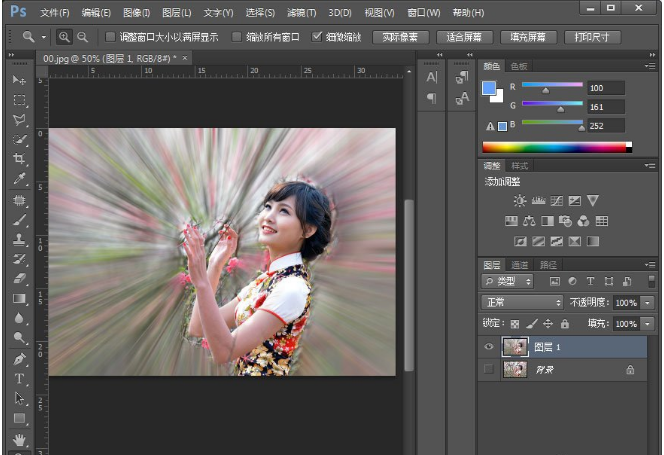Image resolution: width=664 pixels, height=455 pixels.
Task: Click the 适合屏幕 button
Action: pyautogui.click(x=464, y=37)
